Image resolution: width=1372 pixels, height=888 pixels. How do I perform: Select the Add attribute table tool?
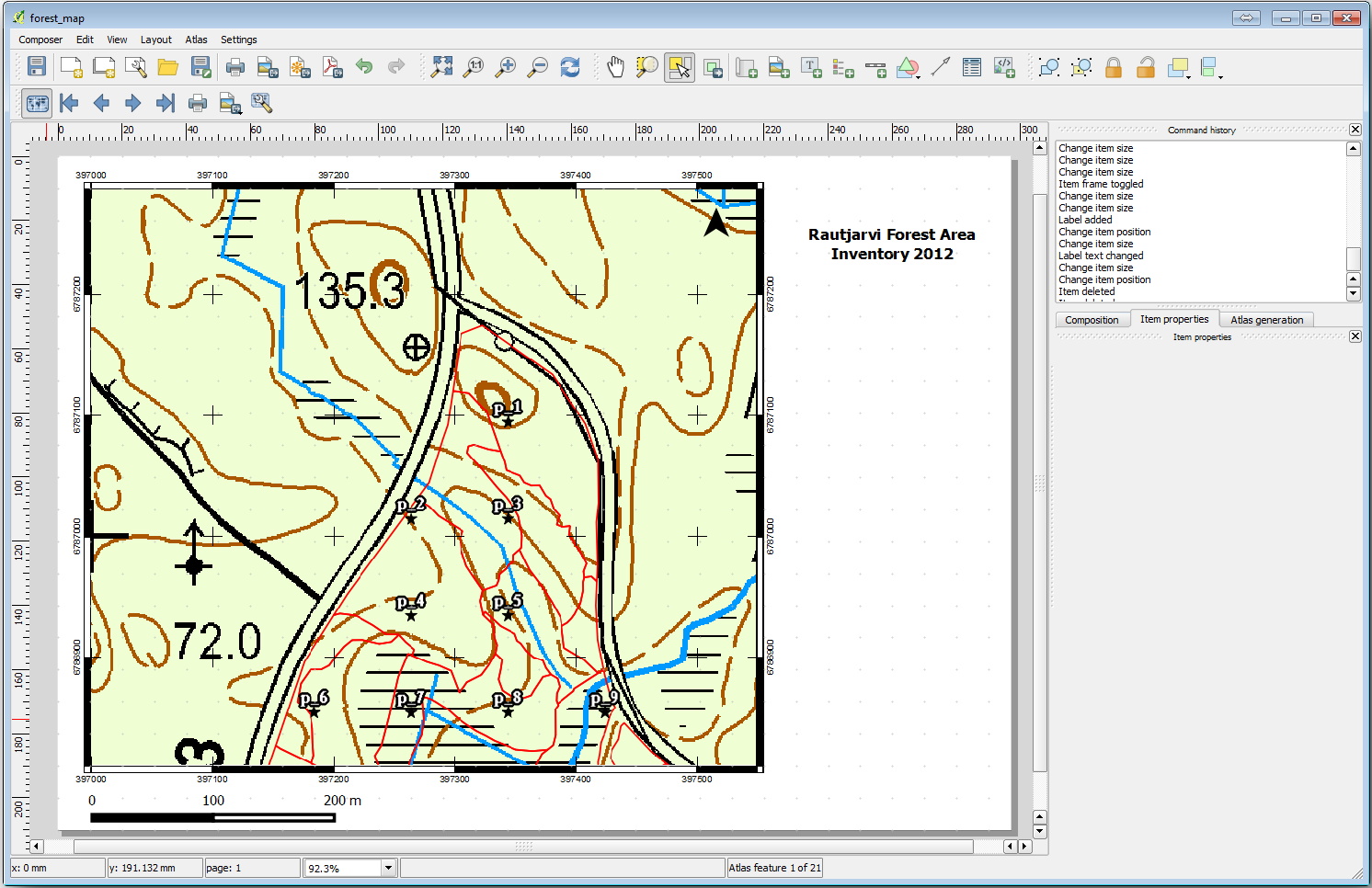coord(971,66)
